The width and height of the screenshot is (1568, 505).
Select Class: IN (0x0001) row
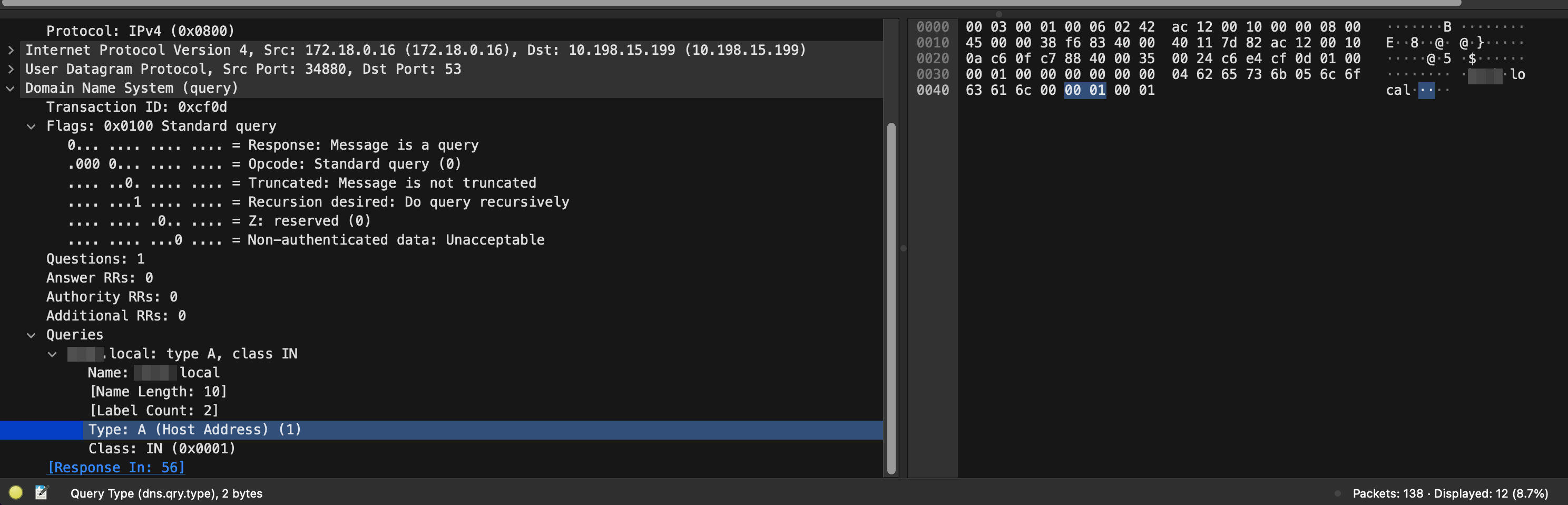click(x=442, y=449)
